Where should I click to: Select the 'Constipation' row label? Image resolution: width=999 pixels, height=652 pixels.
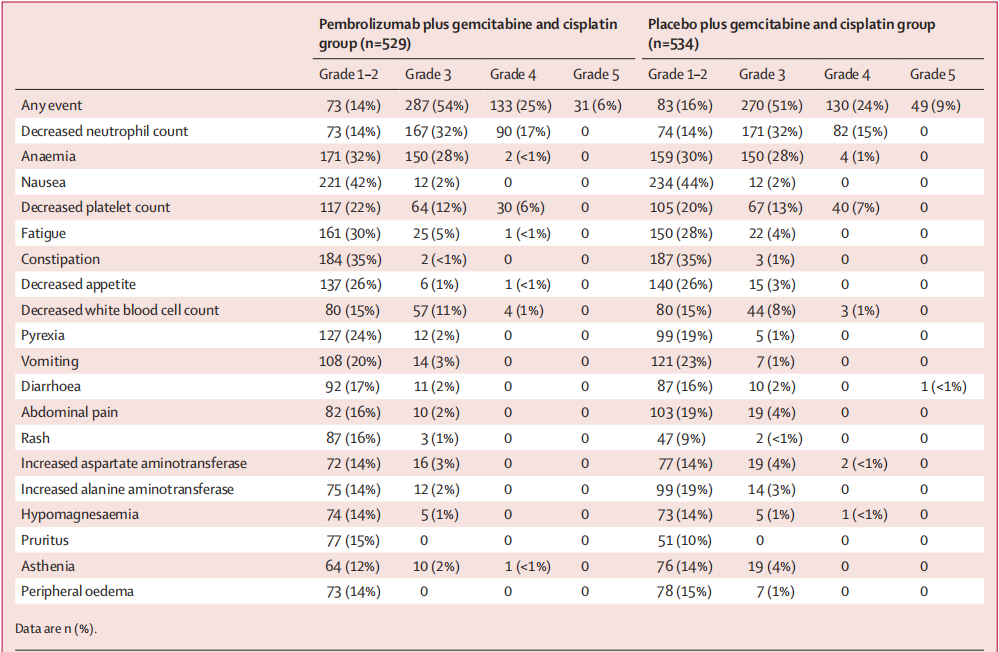[60, 259]
